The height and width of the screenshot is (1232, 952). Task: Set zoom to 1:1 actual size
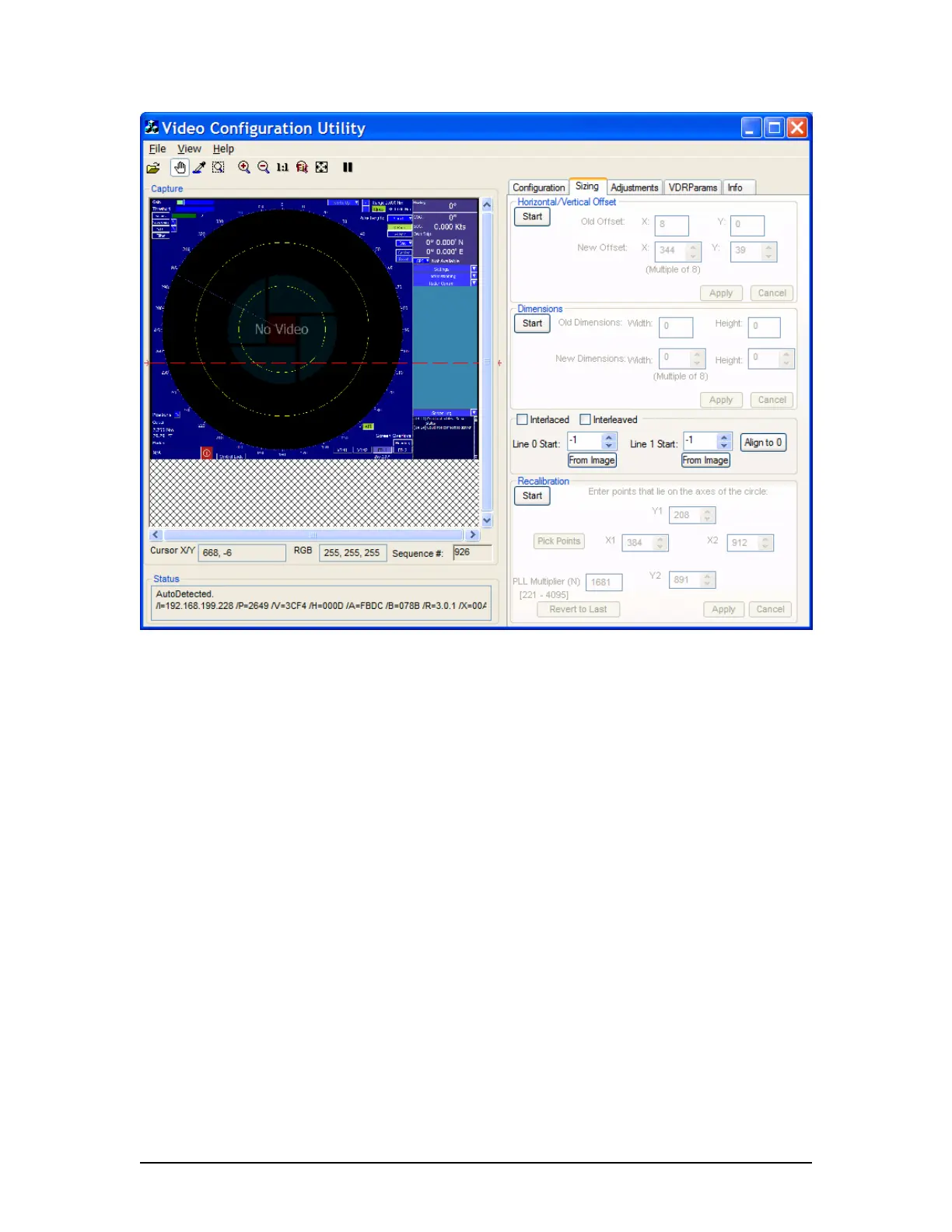coord(282,167)
